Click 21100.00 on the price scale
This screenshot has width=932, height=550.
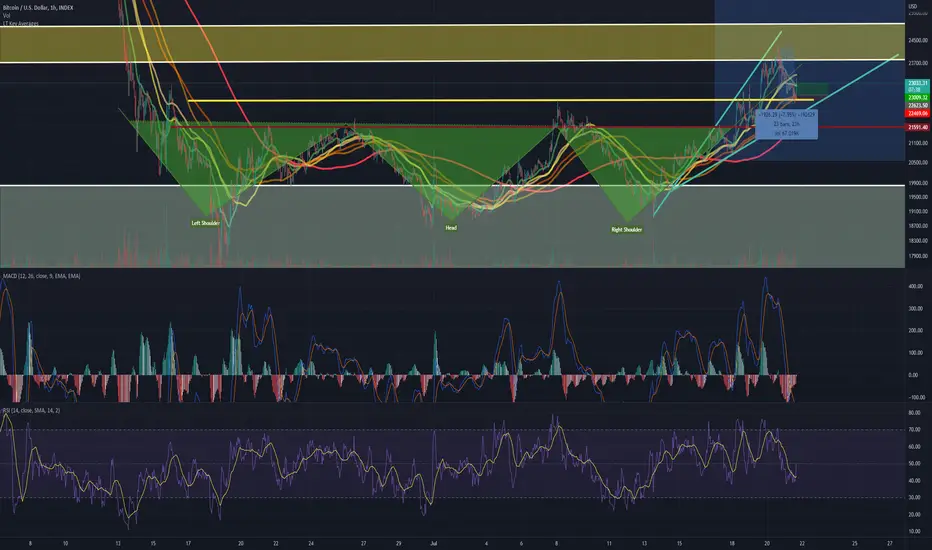tap(917, 143)
